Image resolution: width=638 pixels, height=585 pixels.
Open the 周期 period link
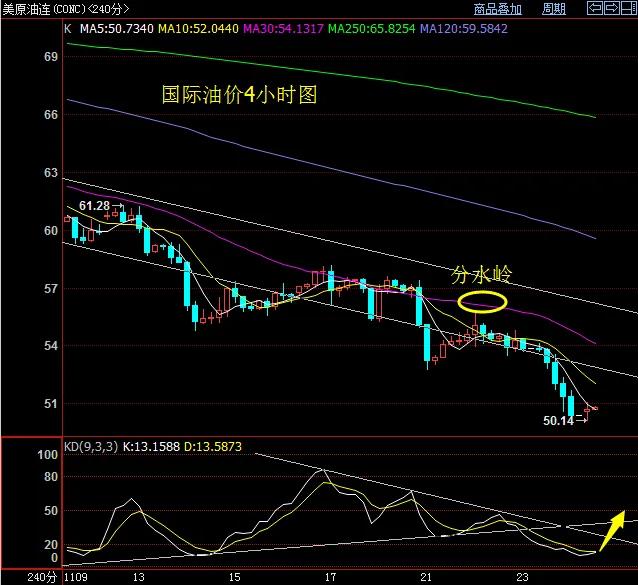click(554, 9)
